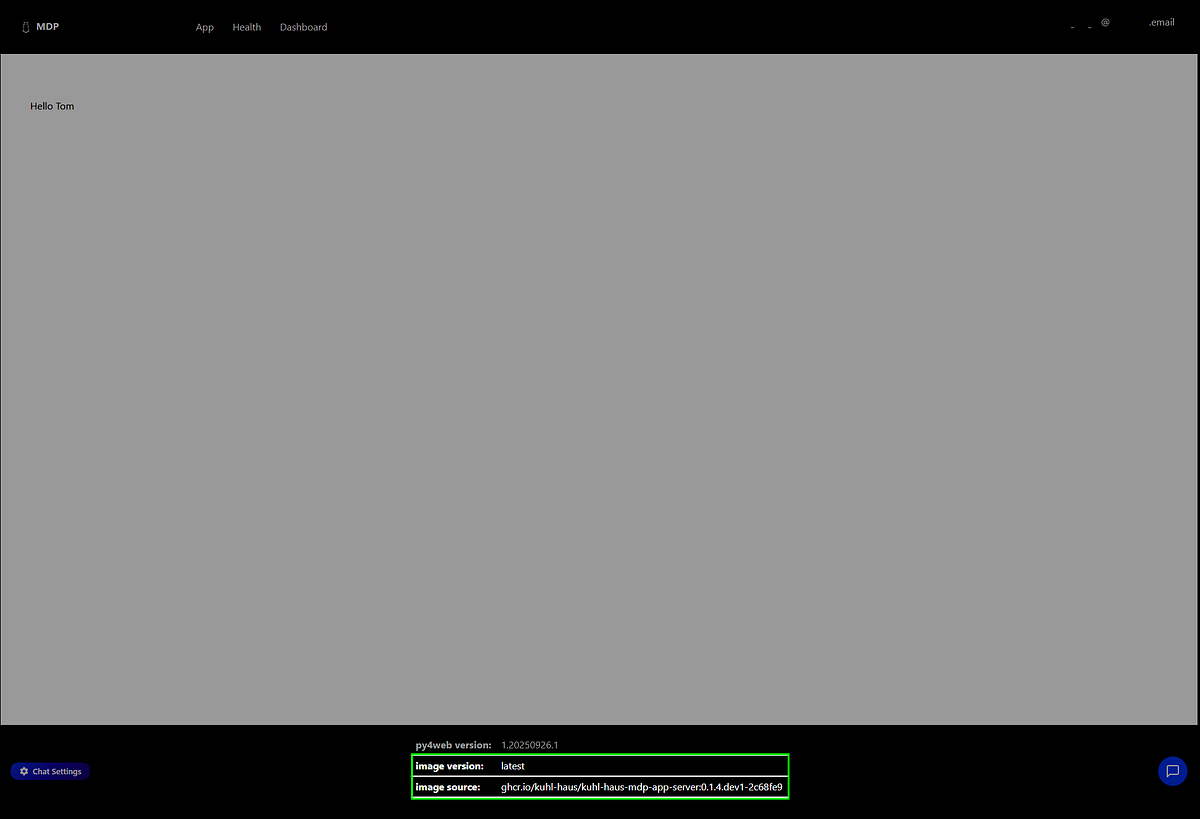Screen dimensions: 1200x819
Task: Click the .email suffix in the header
Action: [1161, 22]
